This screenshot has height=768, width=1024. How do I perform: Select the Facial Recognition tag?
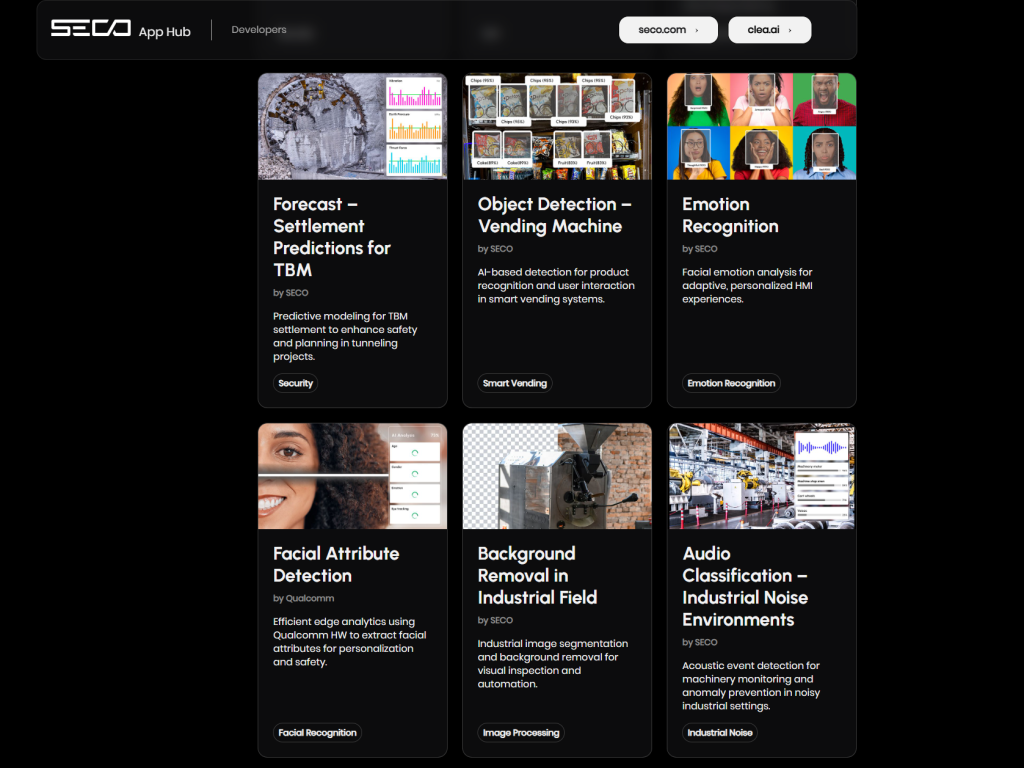coord(317,732)
